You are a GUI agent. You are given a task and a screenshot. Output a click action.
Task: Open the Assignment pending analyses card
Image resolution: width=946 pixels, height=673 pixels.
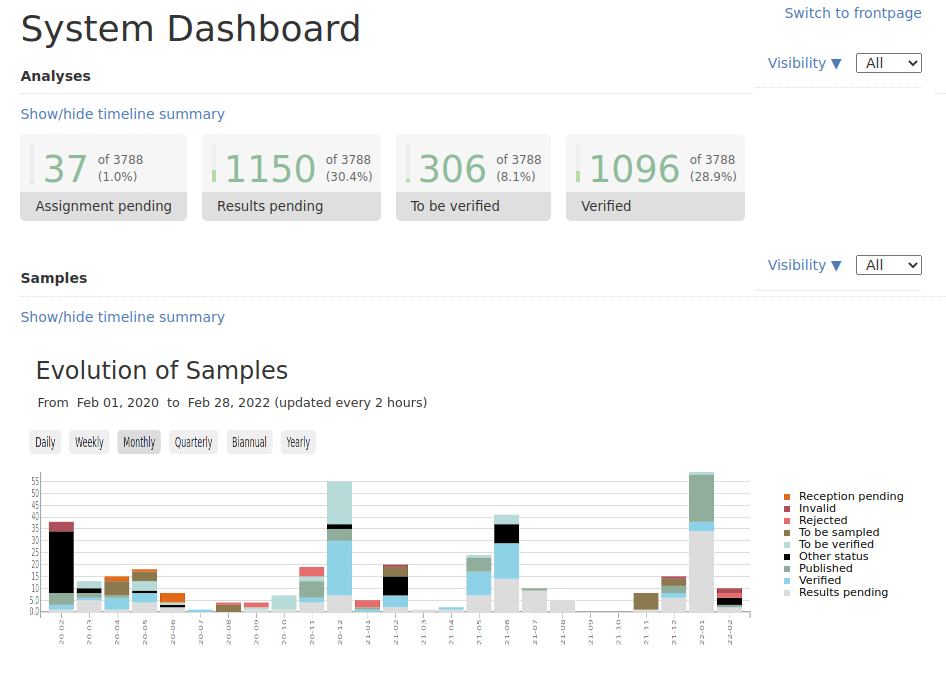pyautogui.click(x=103, y=177)
